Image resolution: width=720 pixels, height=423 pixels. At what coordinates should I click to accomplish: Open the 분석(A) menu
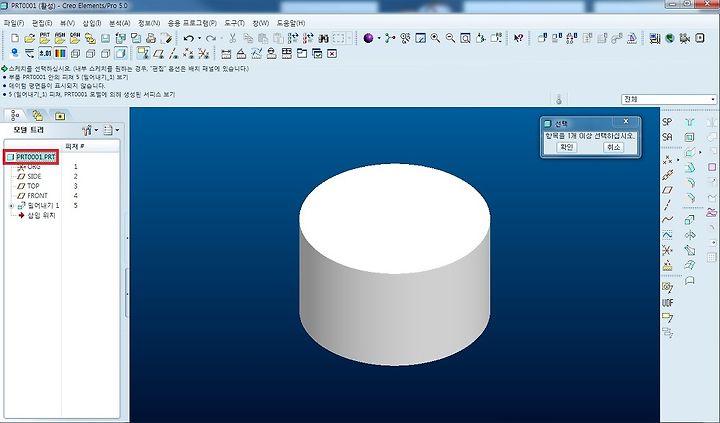120,23
